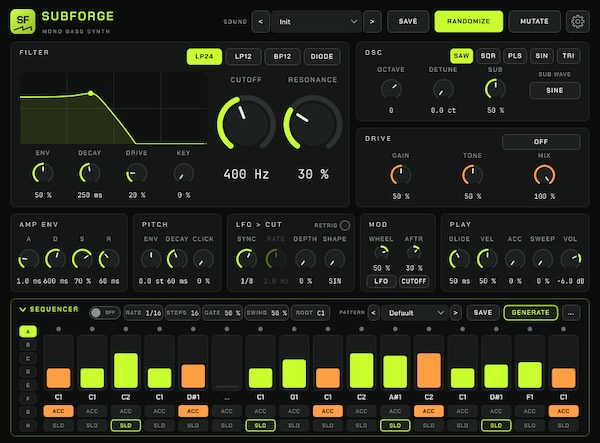Open the Sub Wave SINE selector

(554, 91)
